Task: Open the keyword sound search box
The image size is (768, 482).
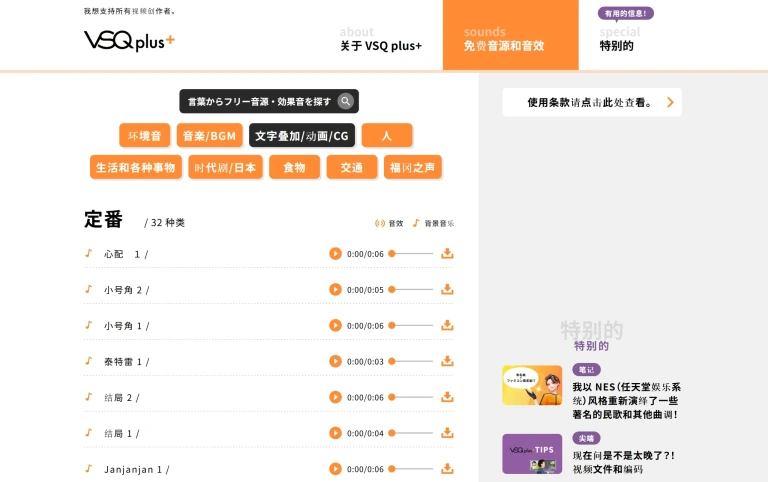Action: [x=269, y=101]
